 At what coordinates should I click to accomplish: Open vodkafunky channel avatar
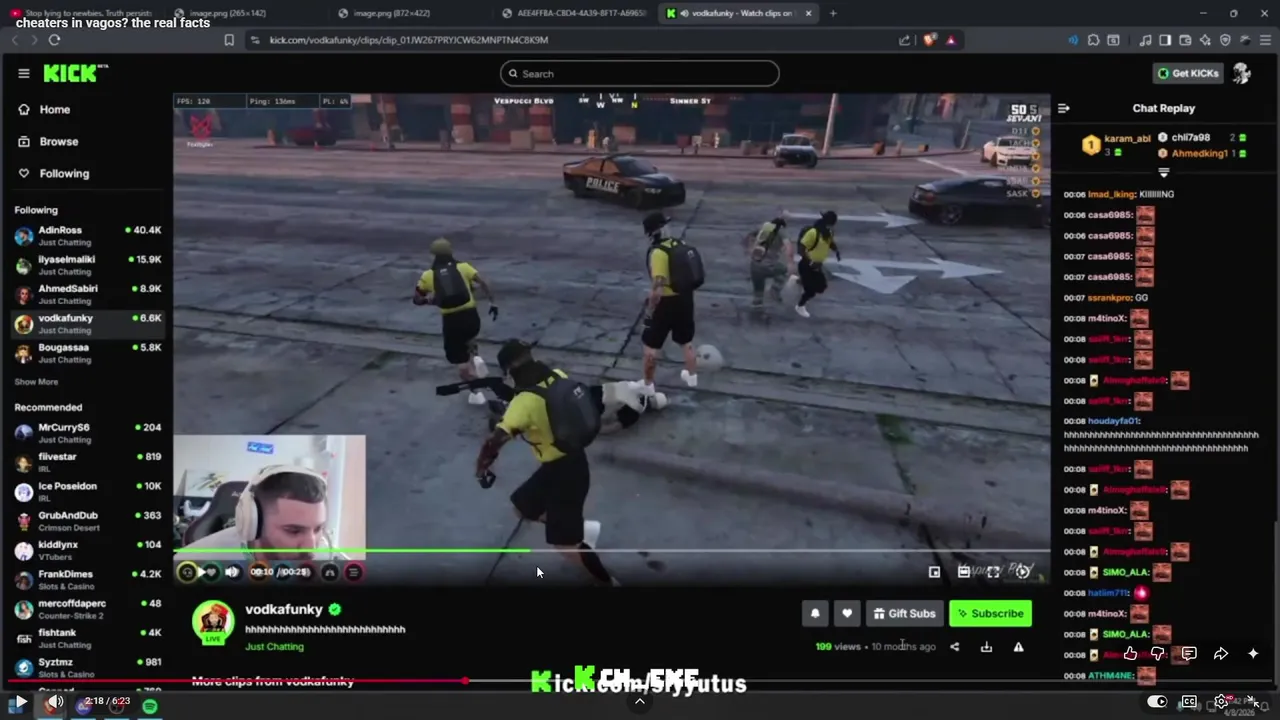click(x=213, y=622)
